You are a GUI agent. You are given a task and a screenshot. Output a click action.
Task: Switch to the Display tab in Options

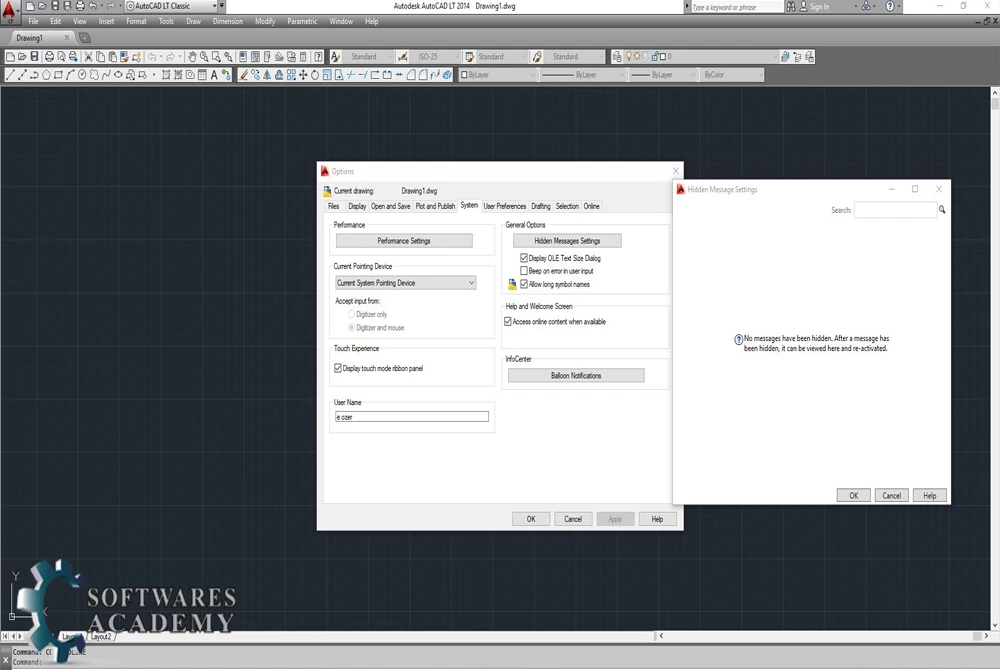[x=357, y=207]
